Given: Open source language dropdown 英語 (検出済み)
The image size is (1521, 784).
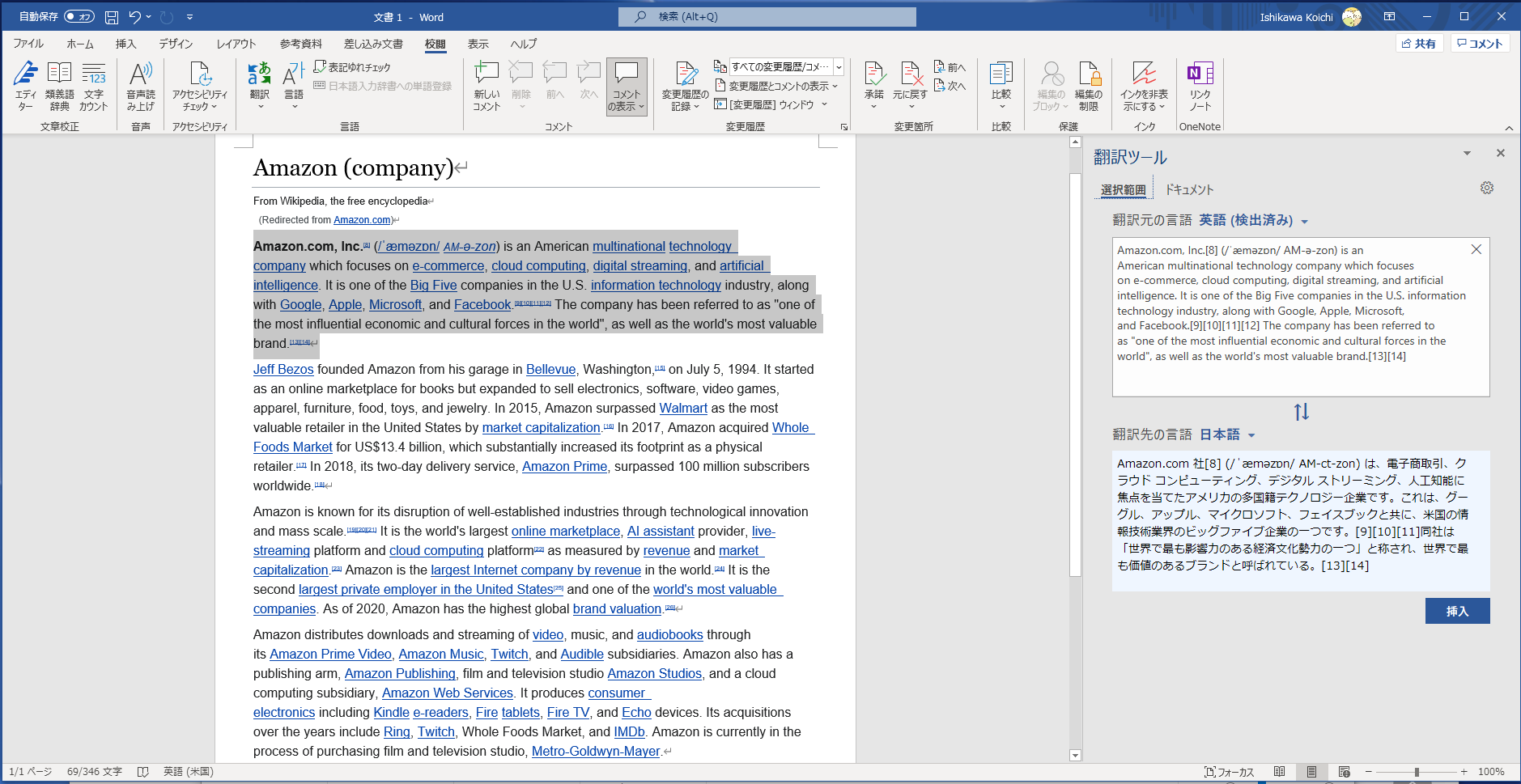Looking at the screenshot, I should coord(1253,220).
